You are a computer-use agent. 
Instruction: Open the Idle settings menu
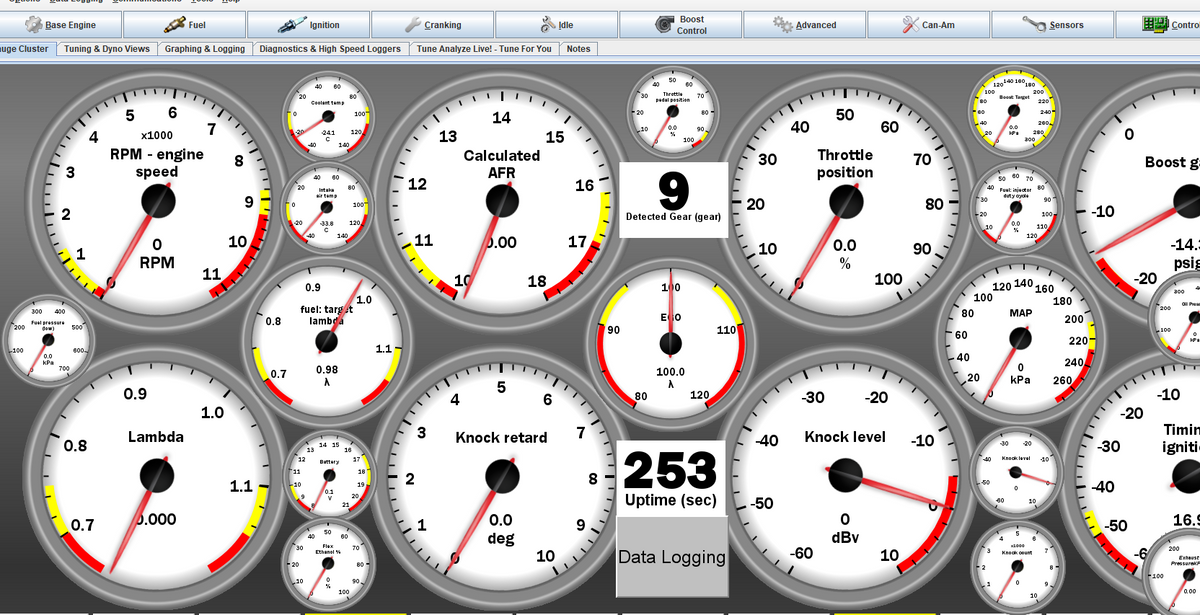pos(557,24)
